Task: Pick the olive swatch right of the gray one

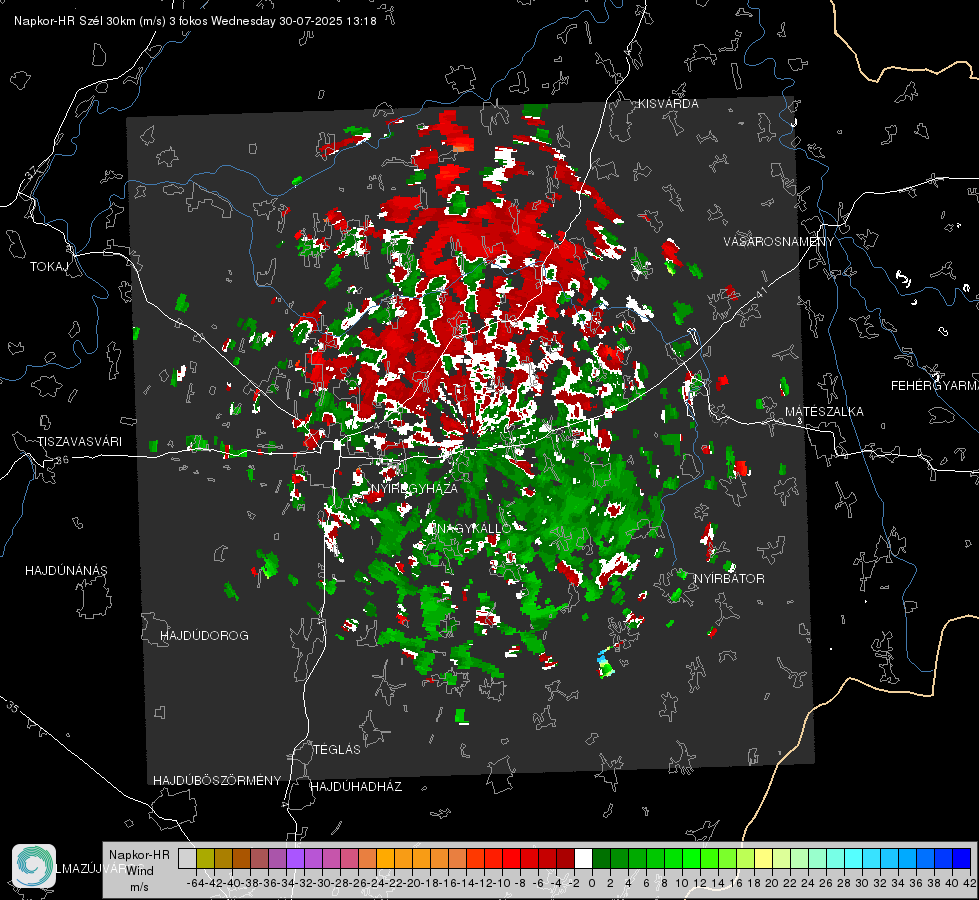Action: point(205,858)
